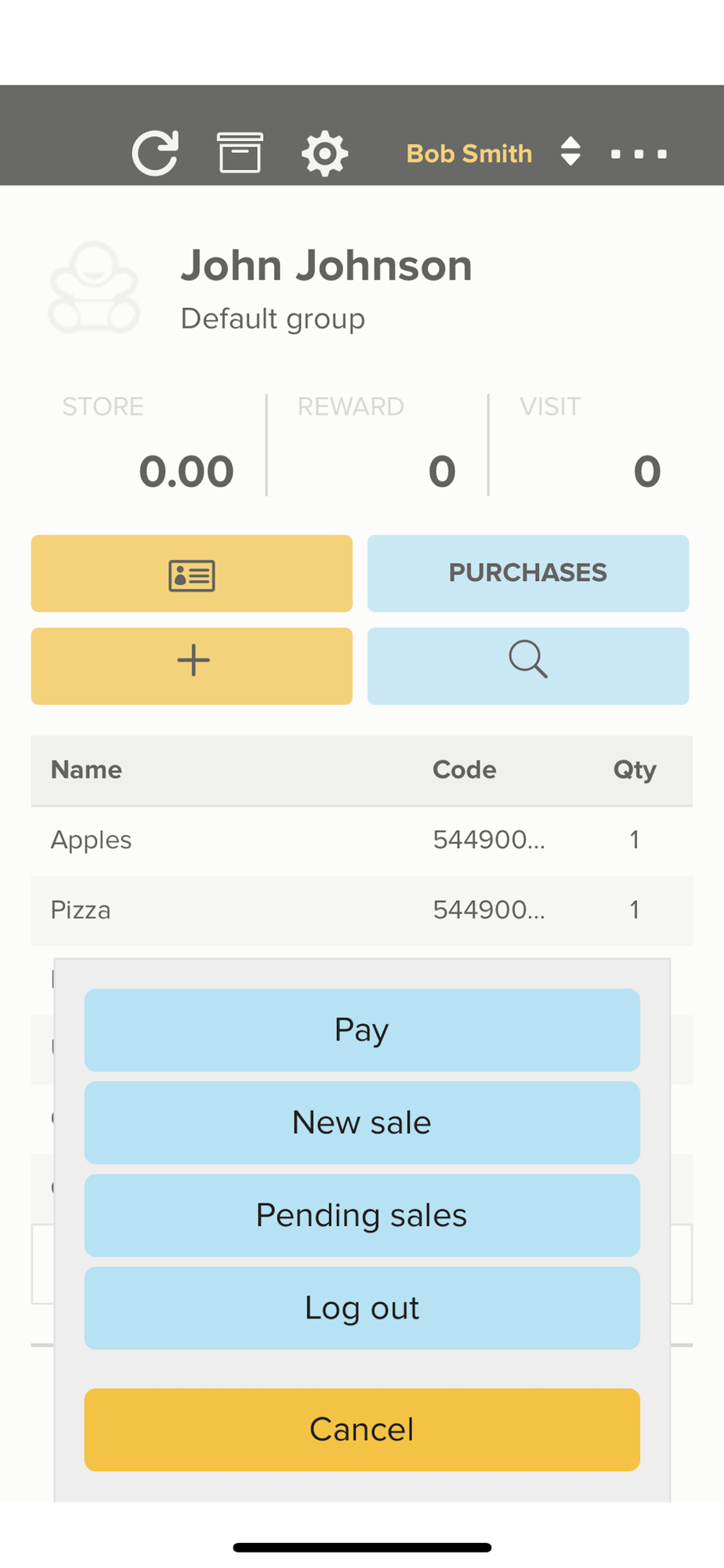Choose Pay from the action menu
The height and width of the screenshot is (1568, 724).
[362, 1029]
